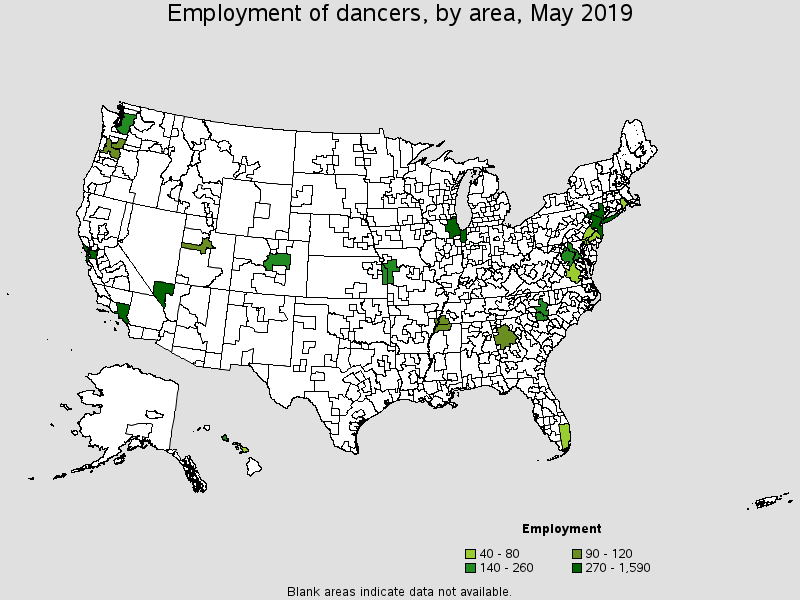Click the legend label '270 - 1,590'
The image size is (800, 600).
[617, 568]
